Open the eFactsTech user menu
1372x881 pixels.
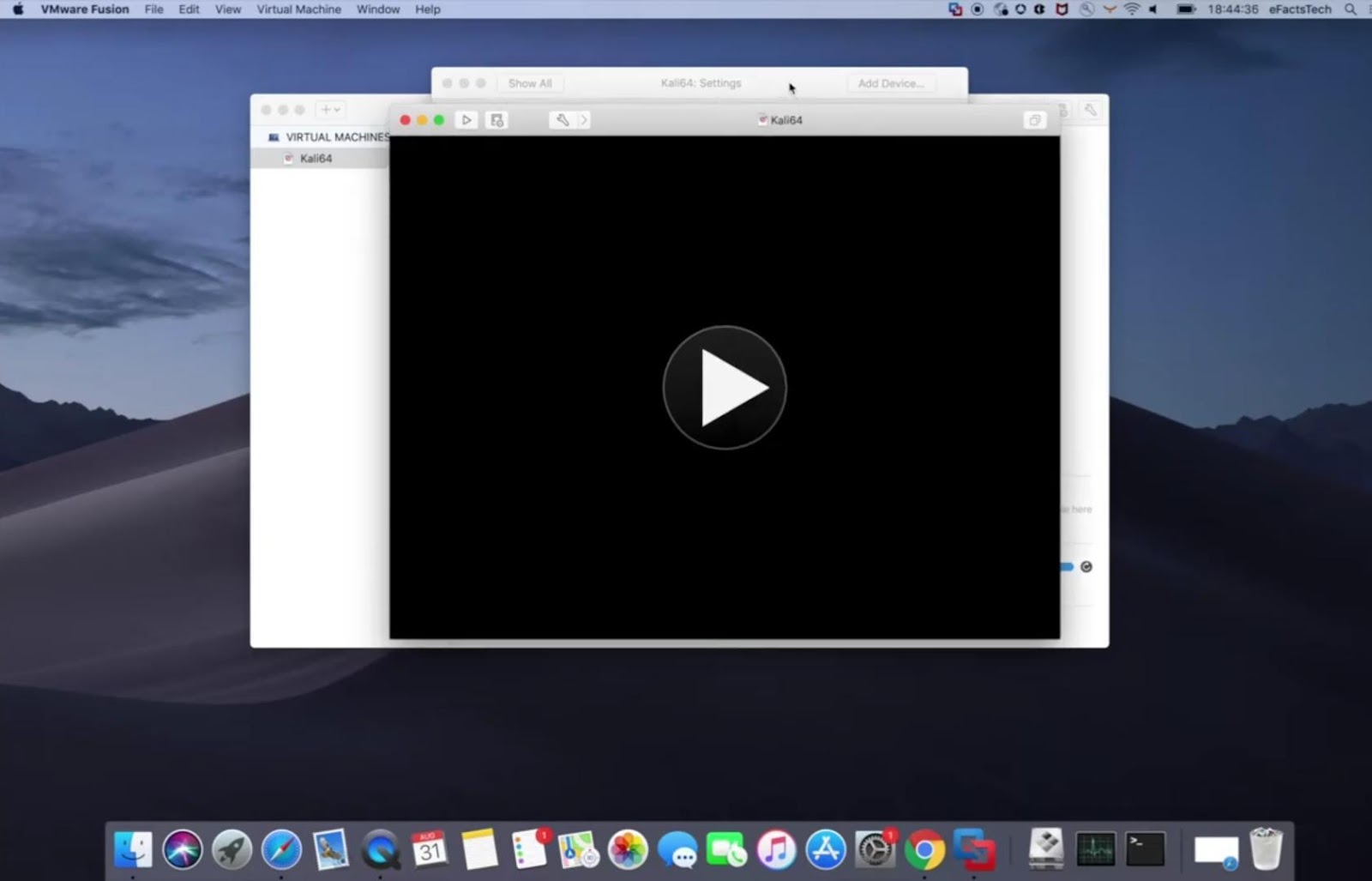click(1300, 9)
